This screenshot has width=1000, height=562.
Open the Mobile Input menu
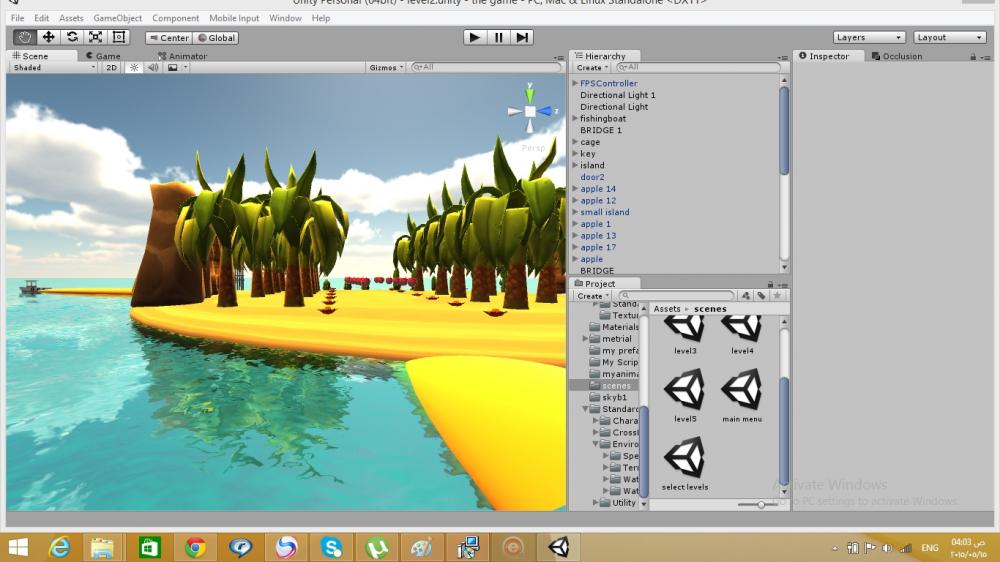234,18
